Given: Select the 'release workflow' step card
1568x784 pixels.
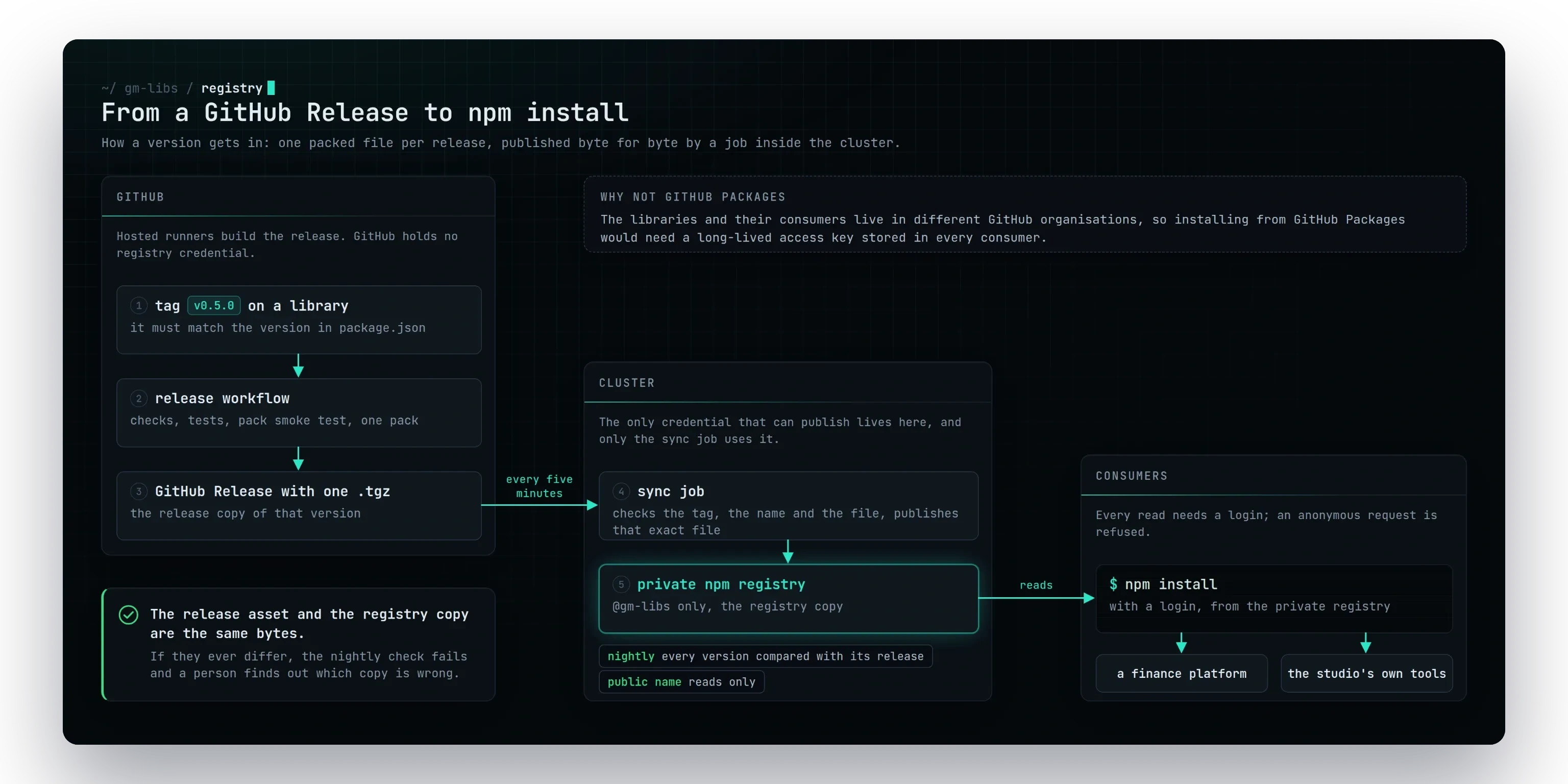Looking at the screenshot, I should [299, 413].
